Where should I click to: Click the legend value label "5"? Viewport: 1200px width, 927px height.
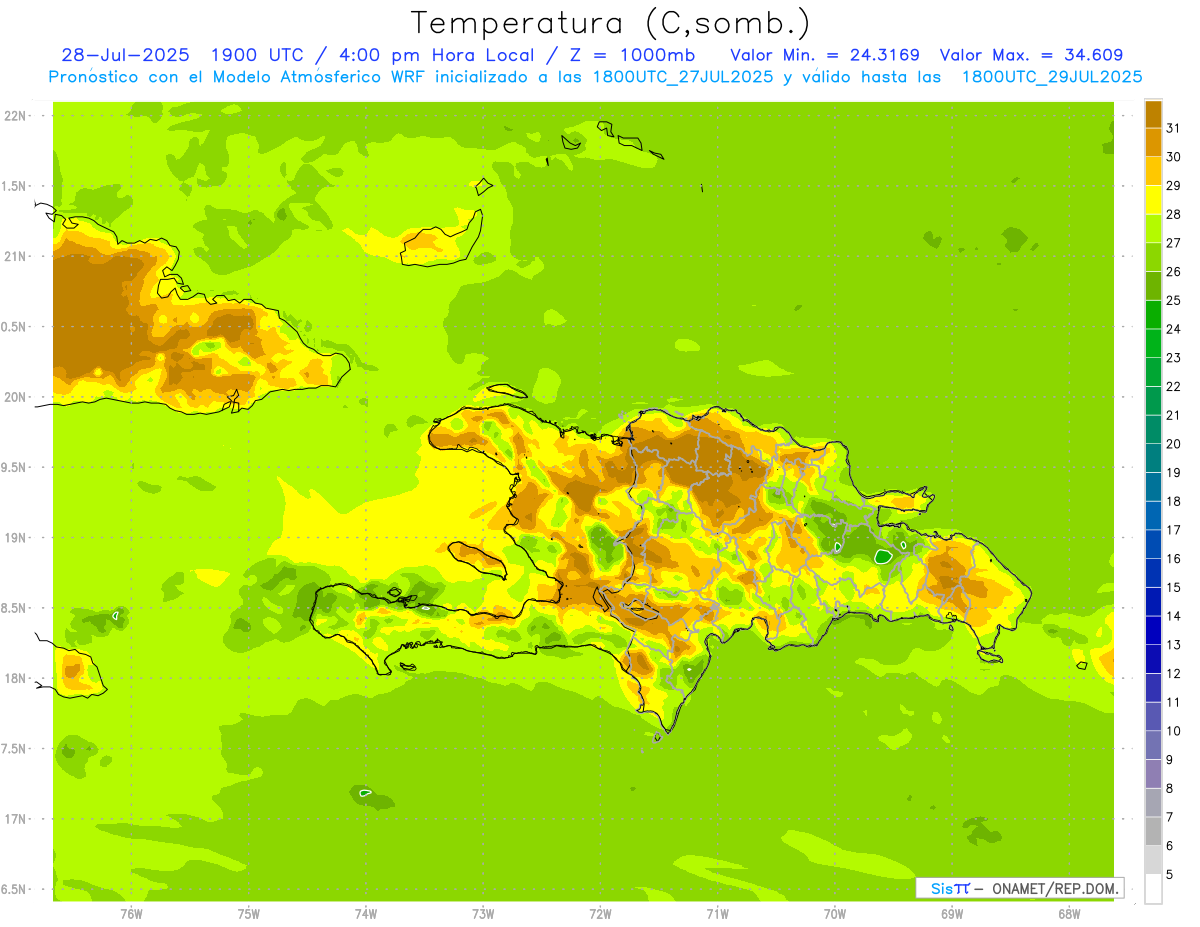tap(1170, 874)
